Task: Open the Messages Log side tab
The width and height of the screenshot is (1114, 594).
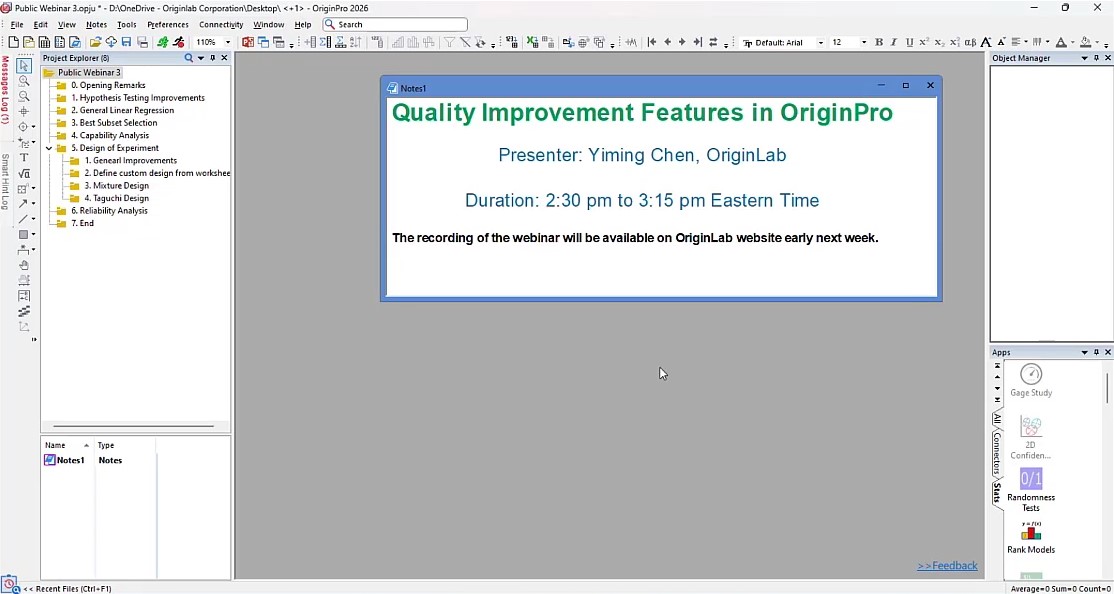Action: pyautogui.click(x=5, y=90)
